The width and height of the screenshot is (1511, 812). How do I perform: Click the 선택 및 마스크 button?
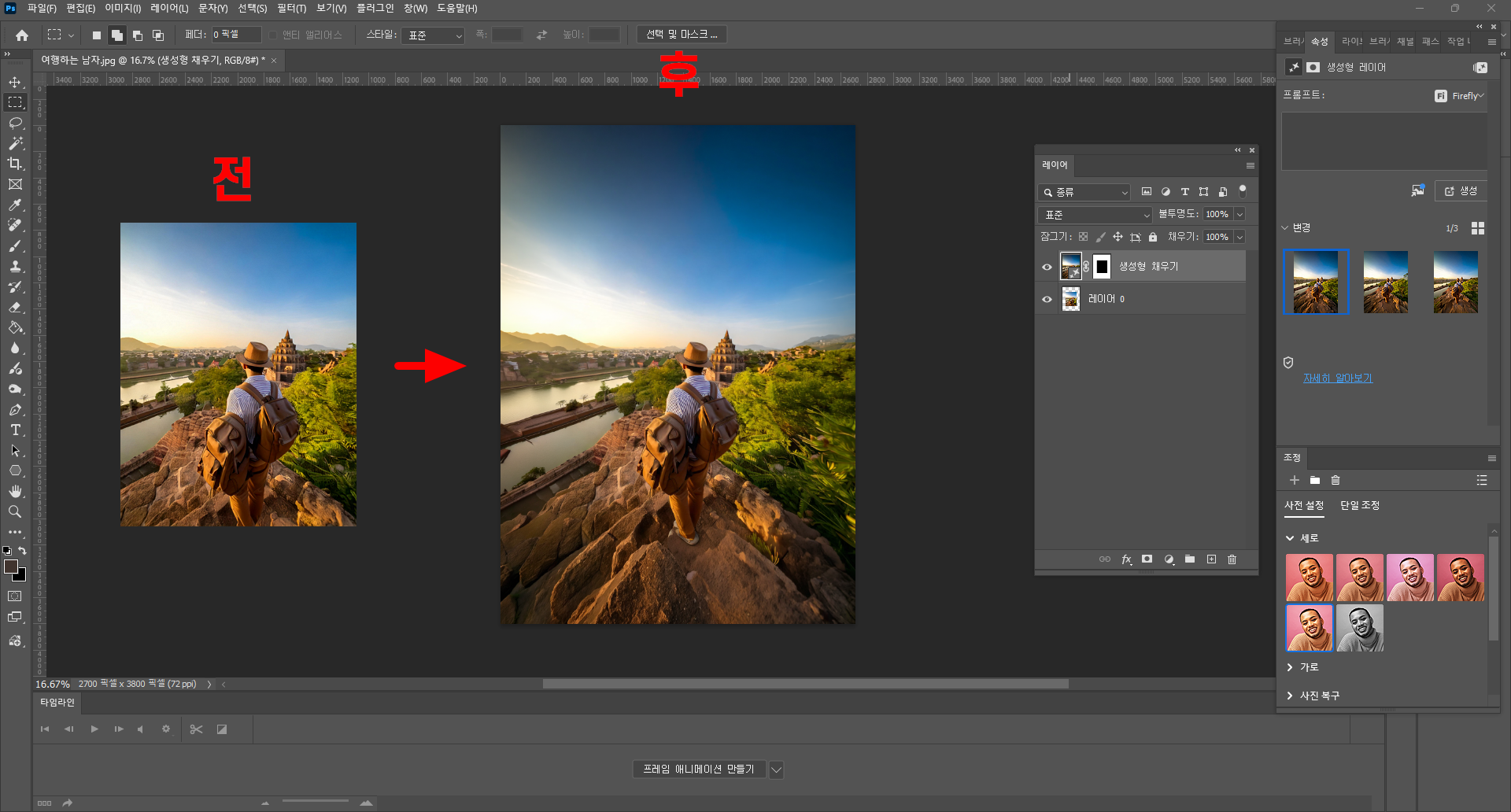pyautogui.click(x=682, y=35)
